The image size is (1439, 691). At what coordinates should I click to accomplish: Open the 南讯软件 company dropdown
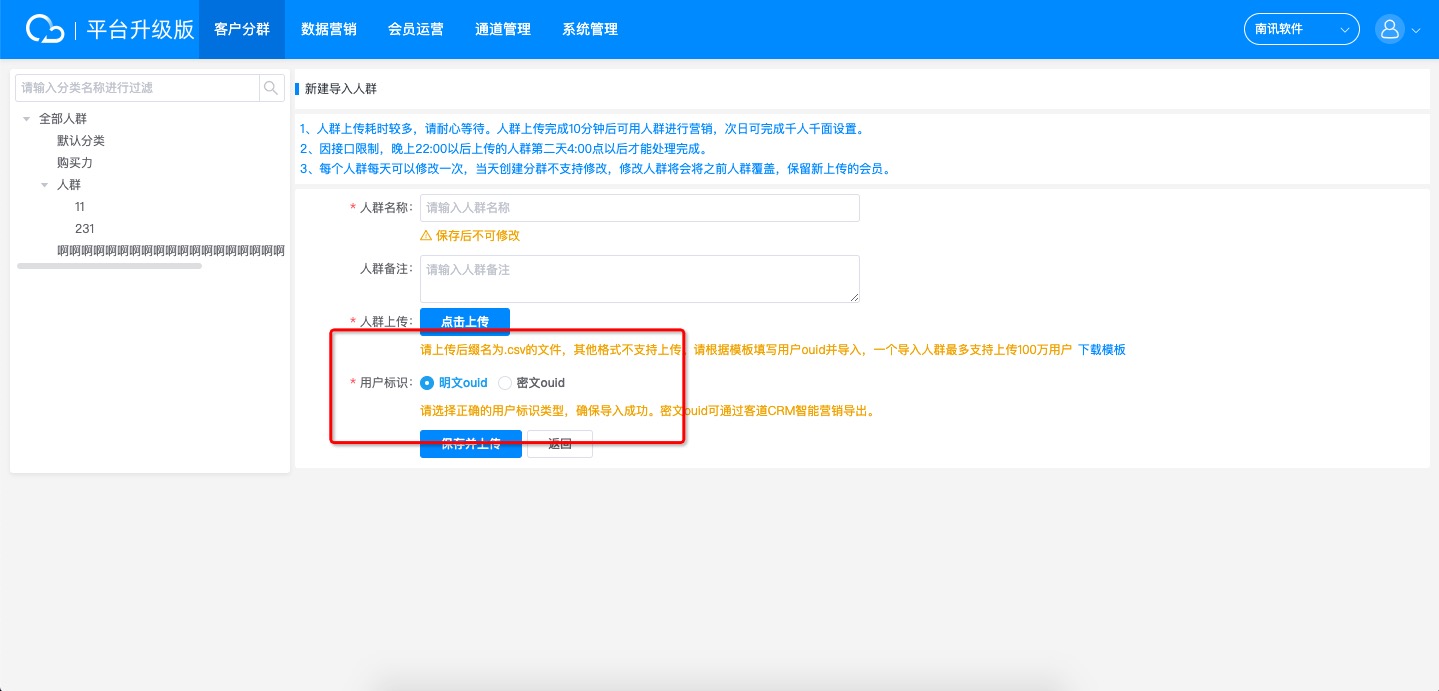1300,29
